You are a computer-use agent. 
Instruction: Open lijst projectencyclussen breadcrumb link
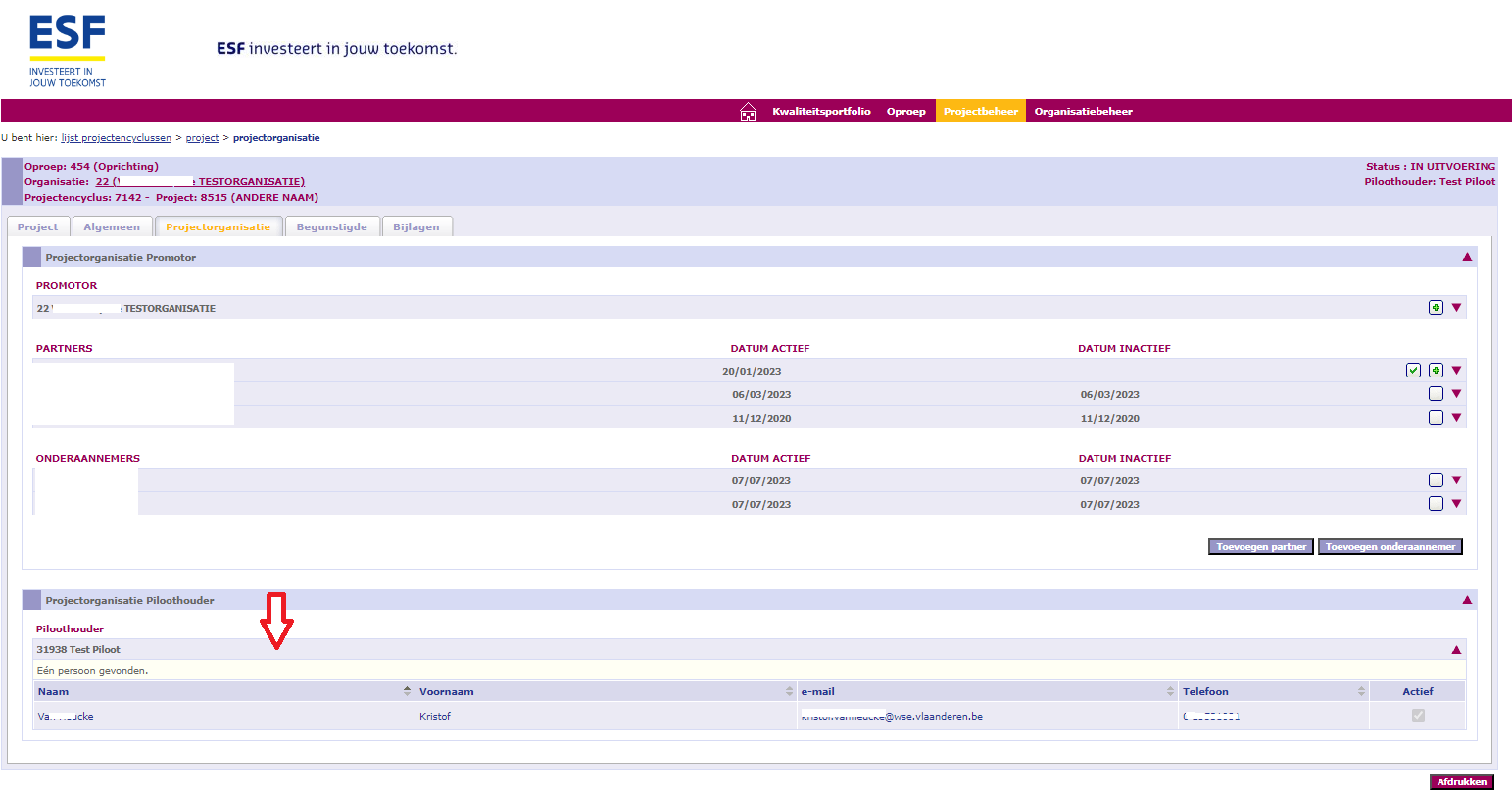point(117,138)
